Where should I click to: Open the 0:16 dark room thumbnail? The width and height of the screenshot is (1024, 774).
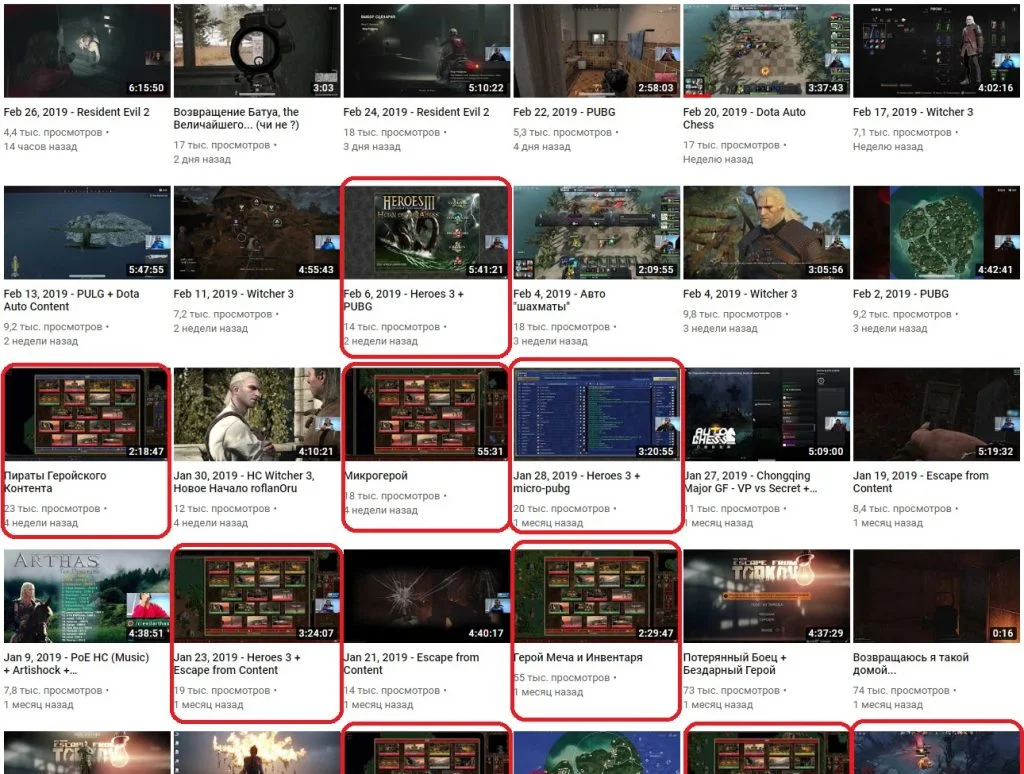[x=936, y=596]
